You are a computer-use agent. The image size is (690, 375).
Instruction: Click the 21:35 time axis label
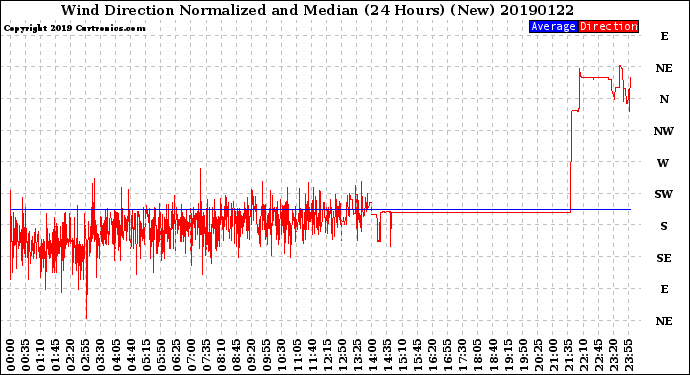pos(568,355)
